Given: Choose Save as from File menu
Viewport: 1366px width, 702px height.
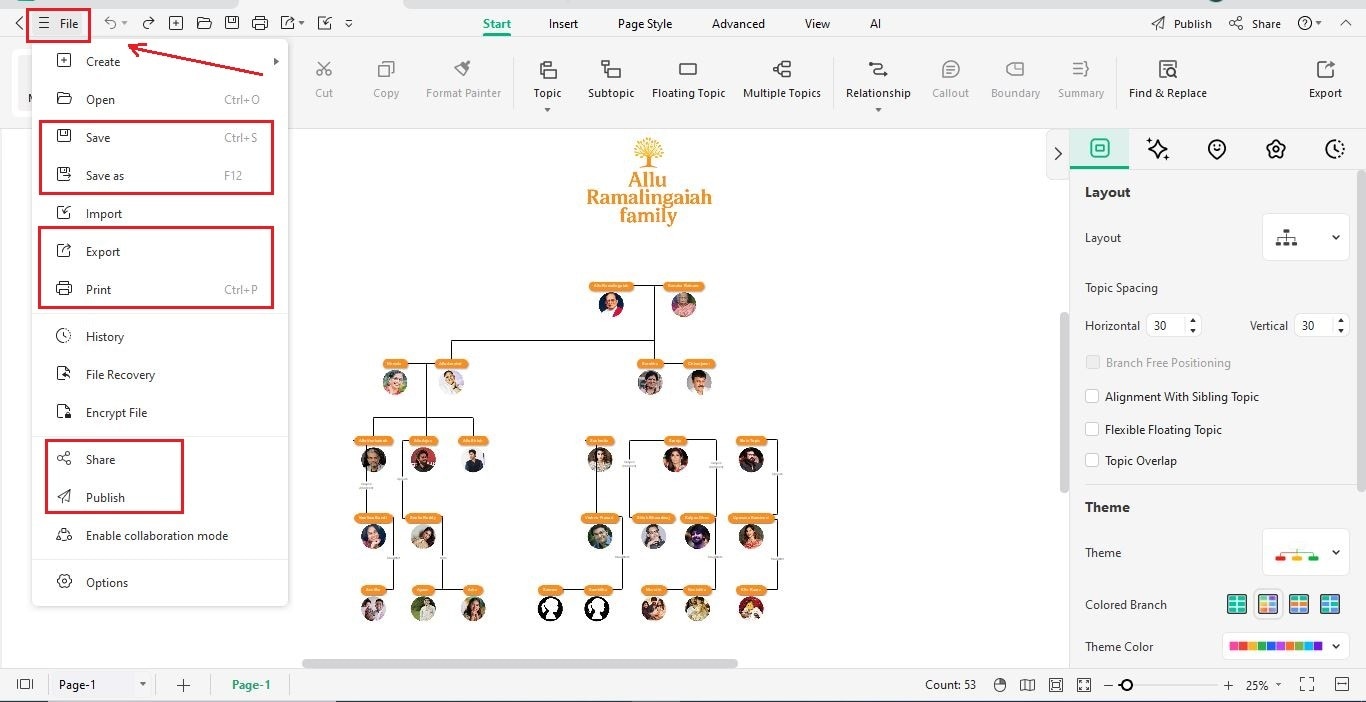Looking at the screenshot, I should pyautogui.click(x=160, y=176).
